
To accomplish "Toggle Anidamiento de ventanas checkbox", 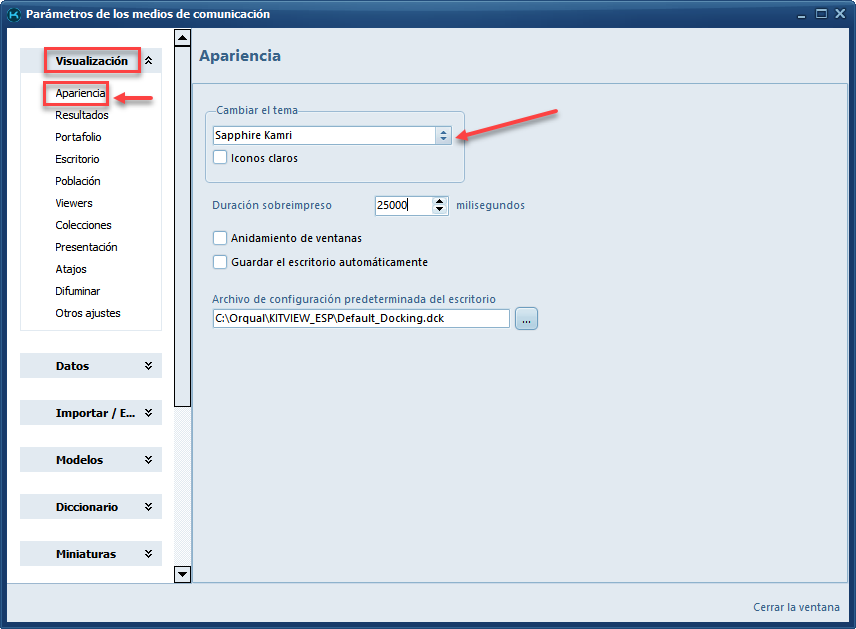I will [x=220, y=238].
